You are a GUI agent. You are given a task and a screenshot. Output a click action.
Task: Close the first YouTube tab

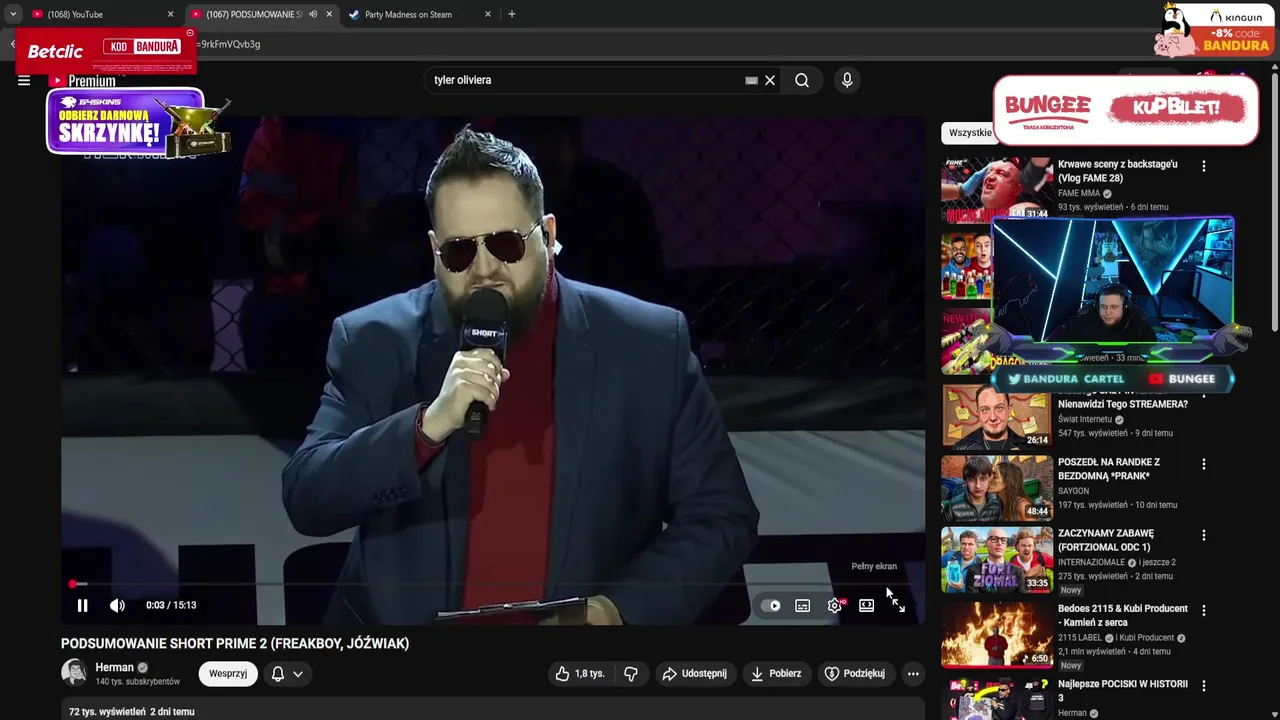tap(170, 14)
